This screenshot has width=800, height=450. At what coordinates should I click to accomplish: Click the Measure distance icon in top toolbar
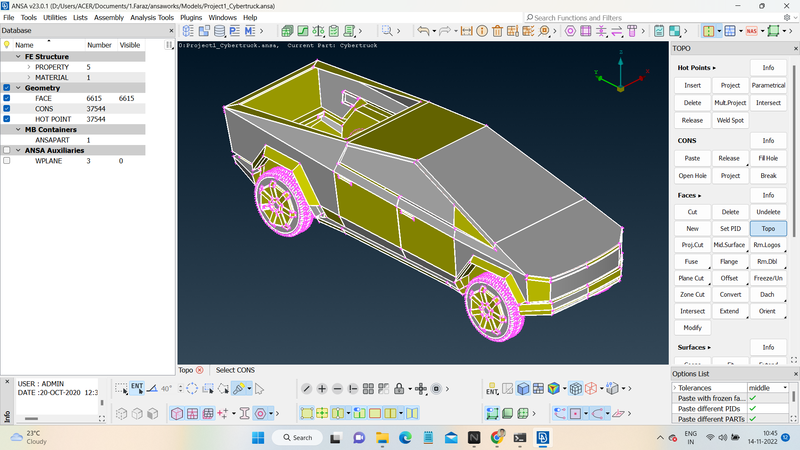(466, 31)
